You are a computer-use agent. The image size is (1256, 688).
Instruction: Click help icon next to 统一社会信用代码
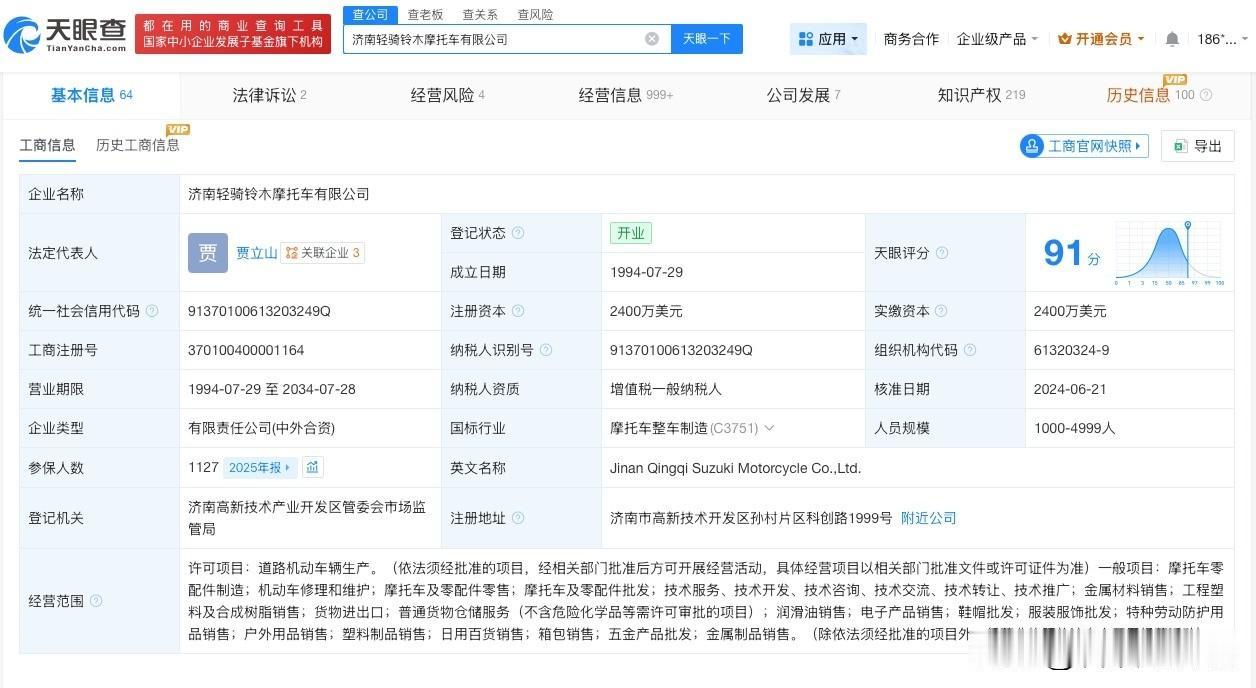[152, 311]
